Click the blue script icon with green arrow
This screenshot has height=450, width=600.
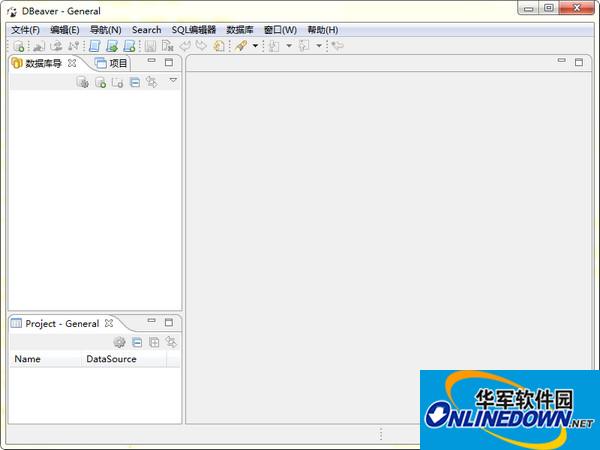112,46
